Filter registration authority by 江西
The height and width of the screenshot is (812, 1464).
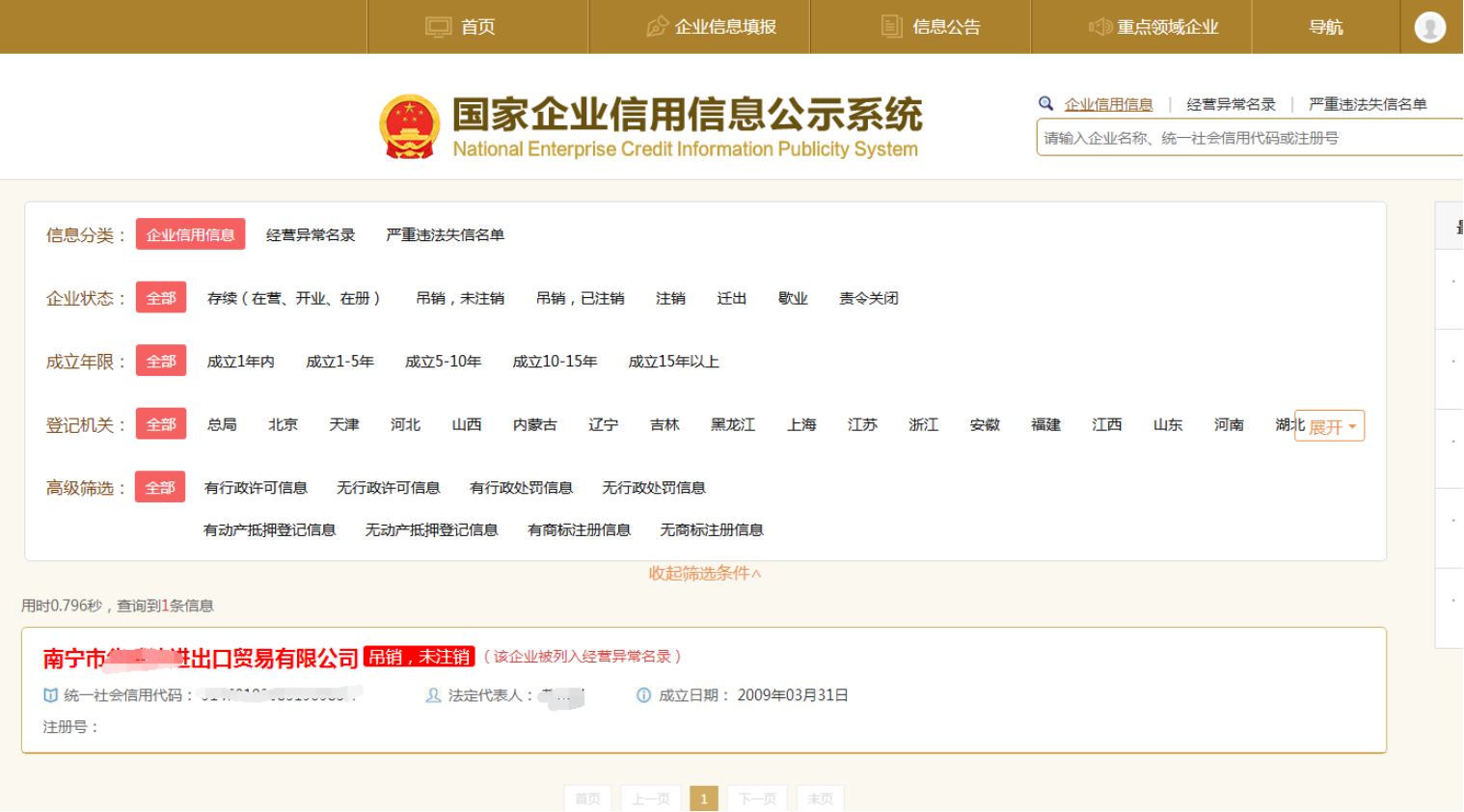(x=1106, y=424)
